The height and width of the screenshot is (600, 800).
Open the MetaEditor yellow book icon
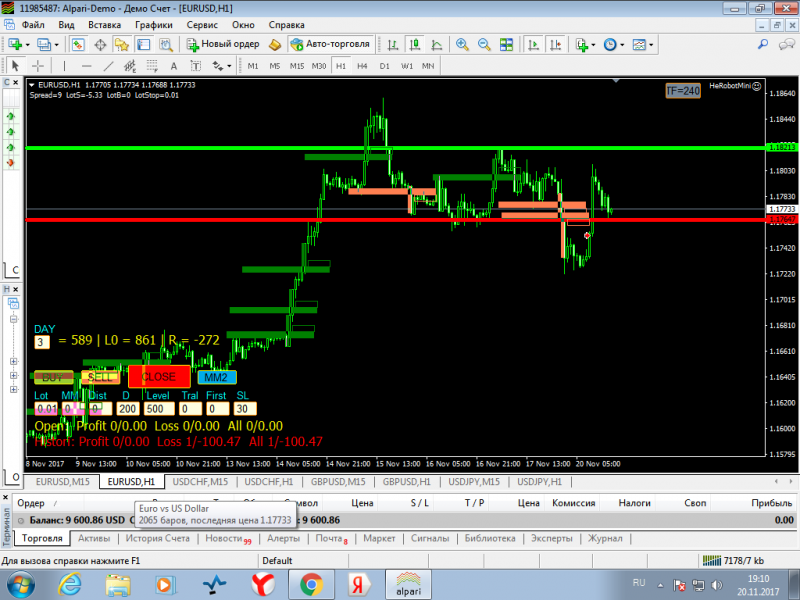(274, 45)
